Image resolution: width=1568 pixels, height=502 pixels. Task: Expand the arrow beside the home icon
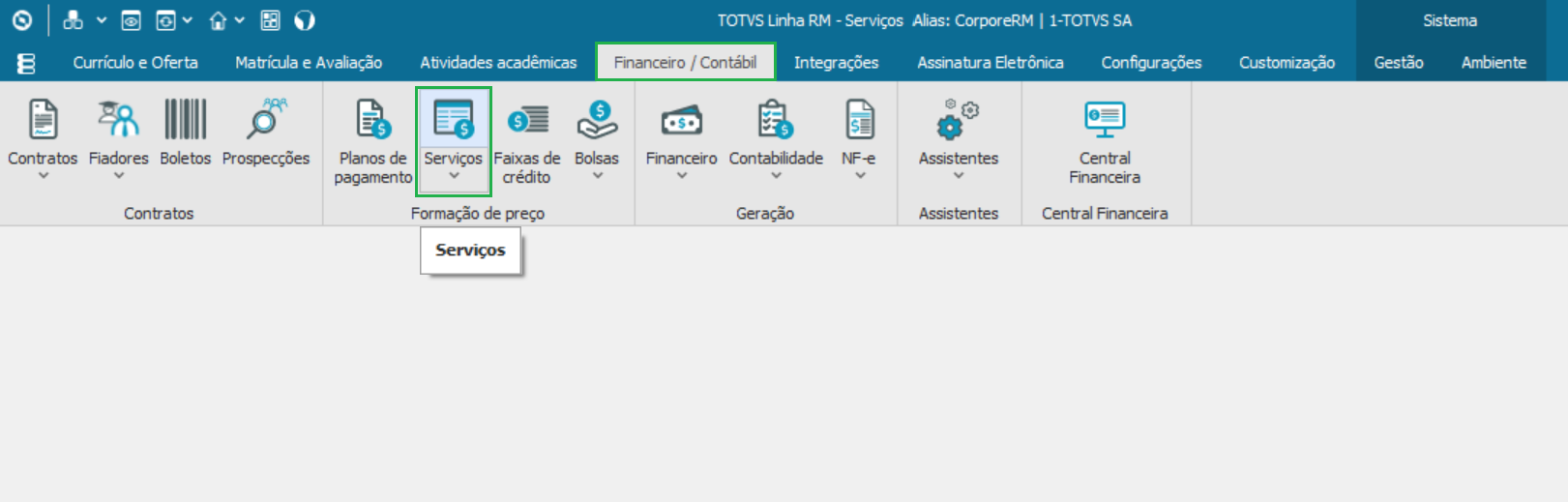coord(239,20)
